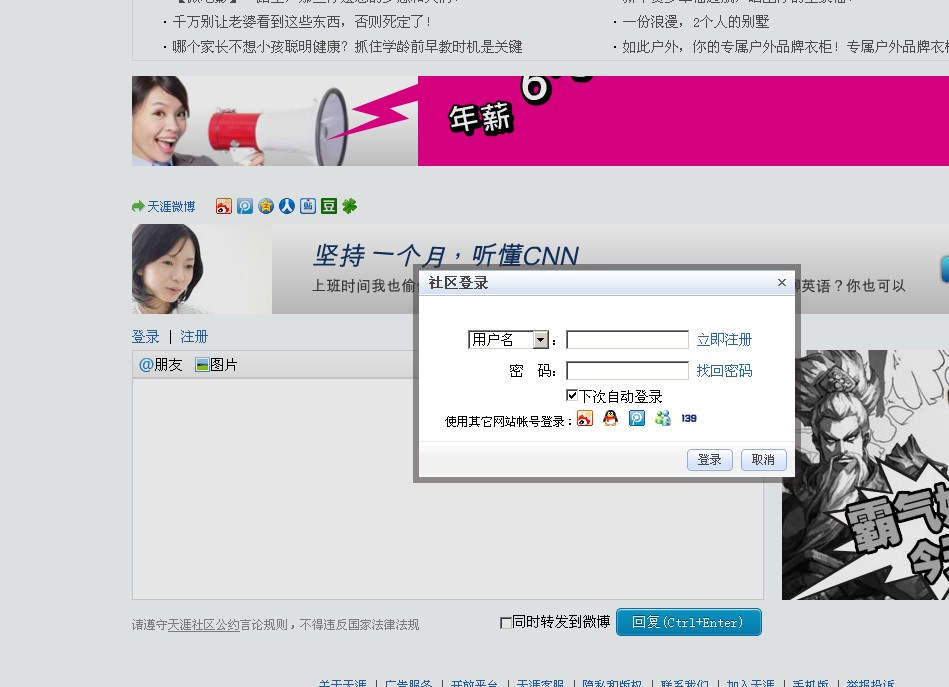The width and height of the screenshot is (949, 687).
Task: Log in with Sina Weibo account in dialog
Action: 585,418
